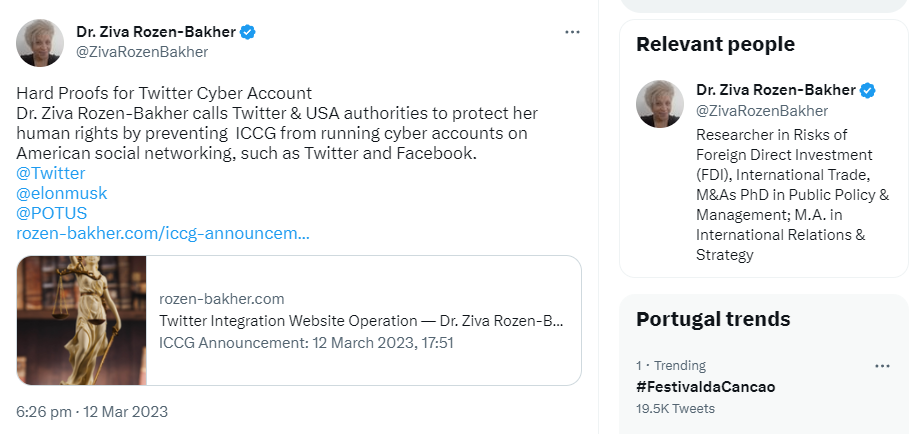
Task: Click the tweet timestamp 6:26 pm · 12 Mar 2023
Action: (x=92, y=411)
